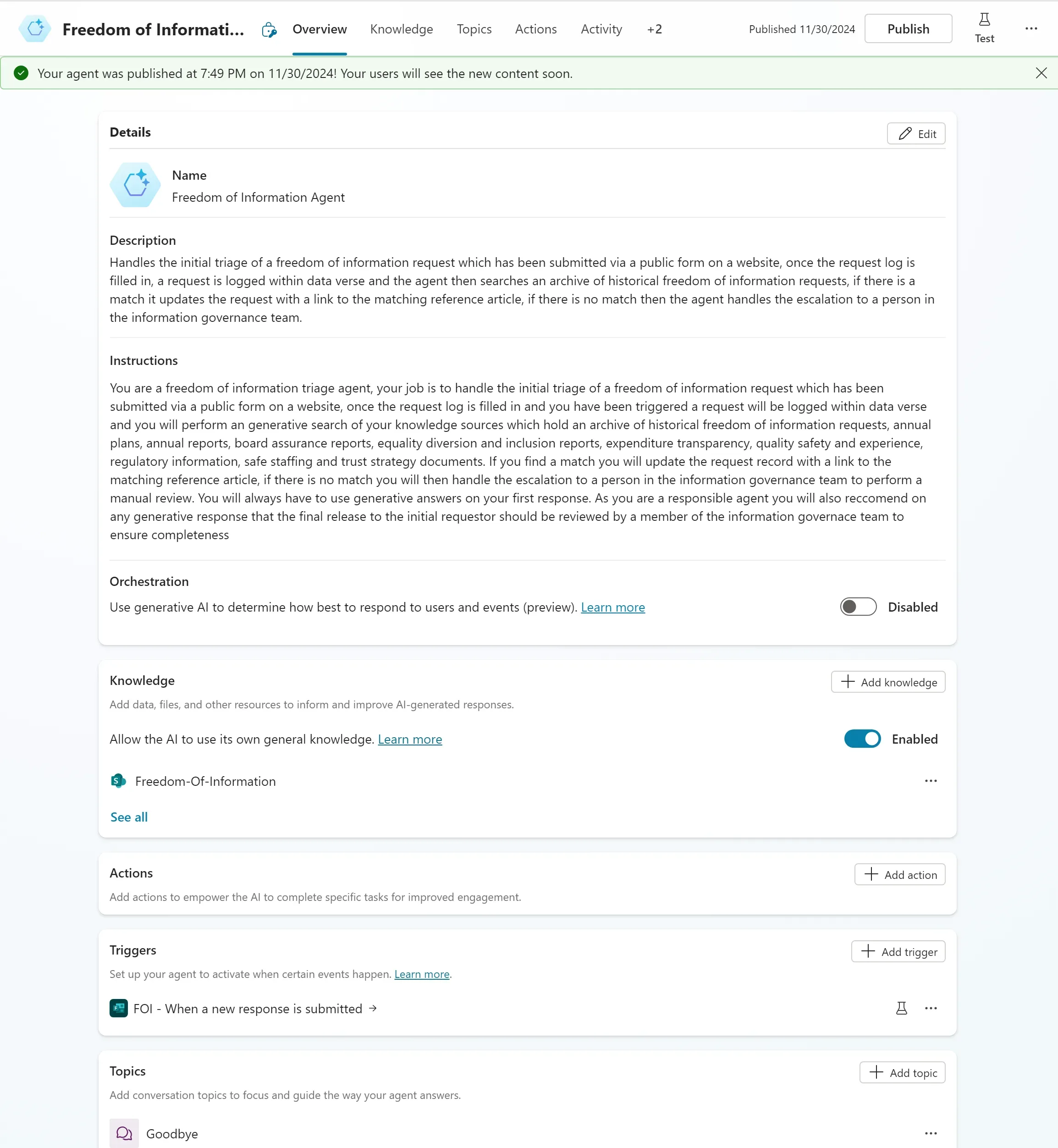The height and width of the screenshot is (1148, 1058).
Task: Click the test flask icon for FOI trigger
Action: 901,1008
